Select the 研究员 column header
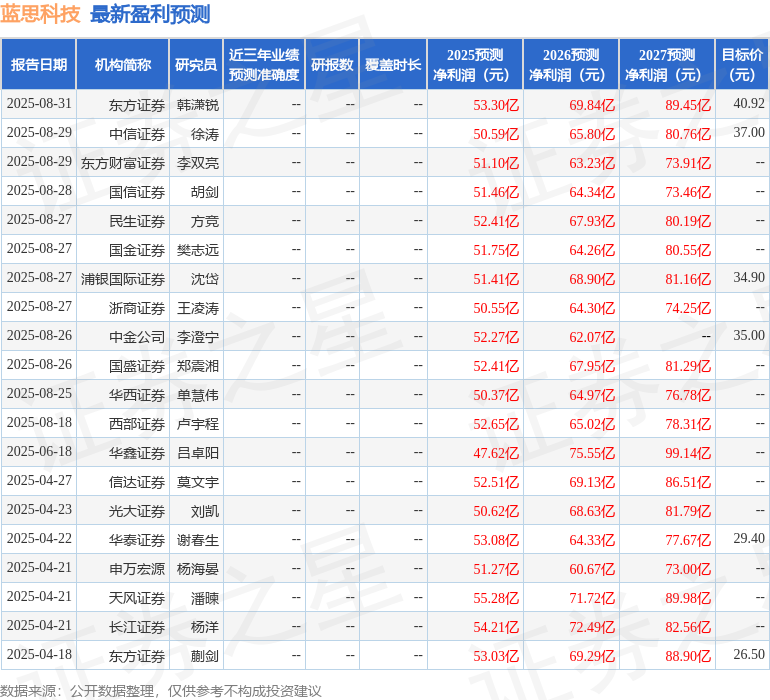Image resolution: width=770 pixels, height=700 pixels. pyautogui.click(x=196, y=64)
